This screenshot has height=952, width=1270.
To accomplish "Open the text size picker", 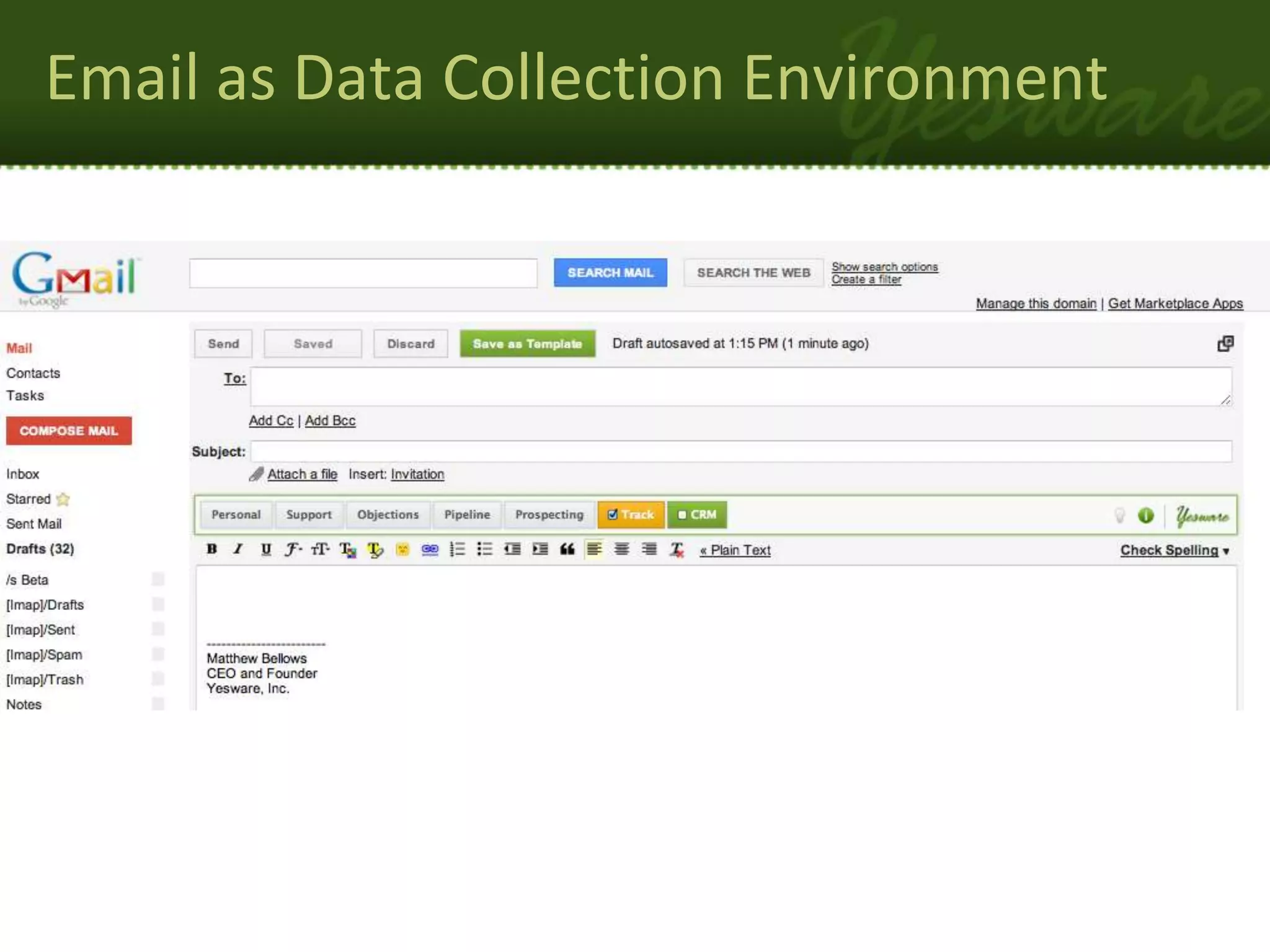I will pos(320,549).
